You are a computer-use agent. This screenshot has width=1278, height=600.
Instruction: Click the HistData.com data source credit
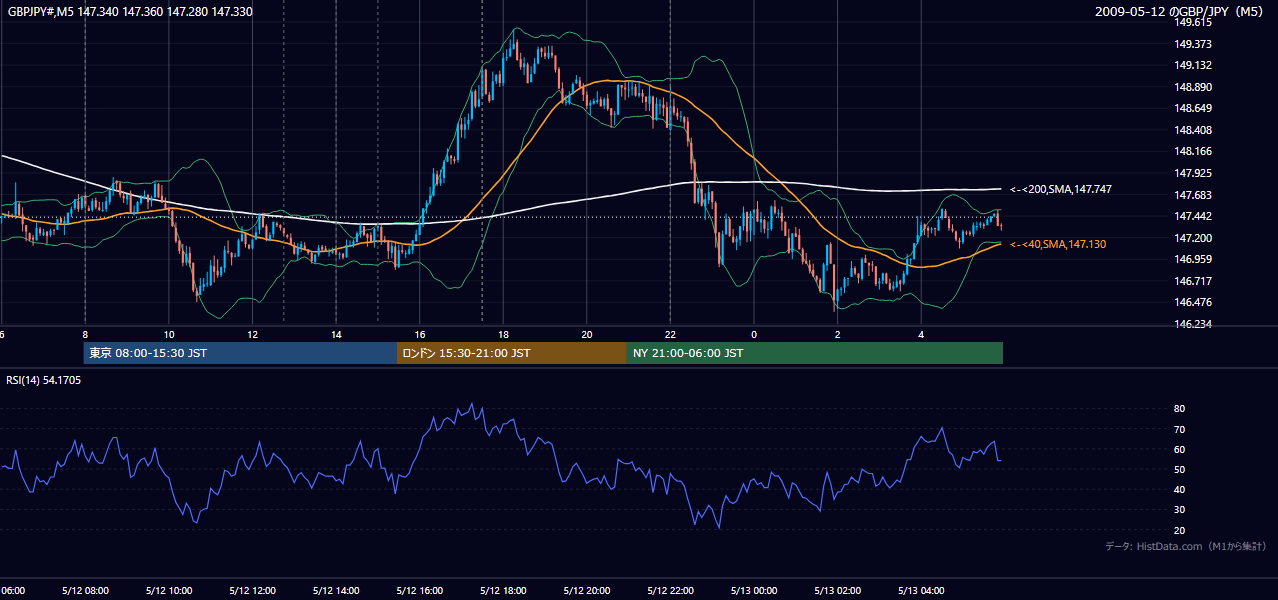tap(1185, 546)
